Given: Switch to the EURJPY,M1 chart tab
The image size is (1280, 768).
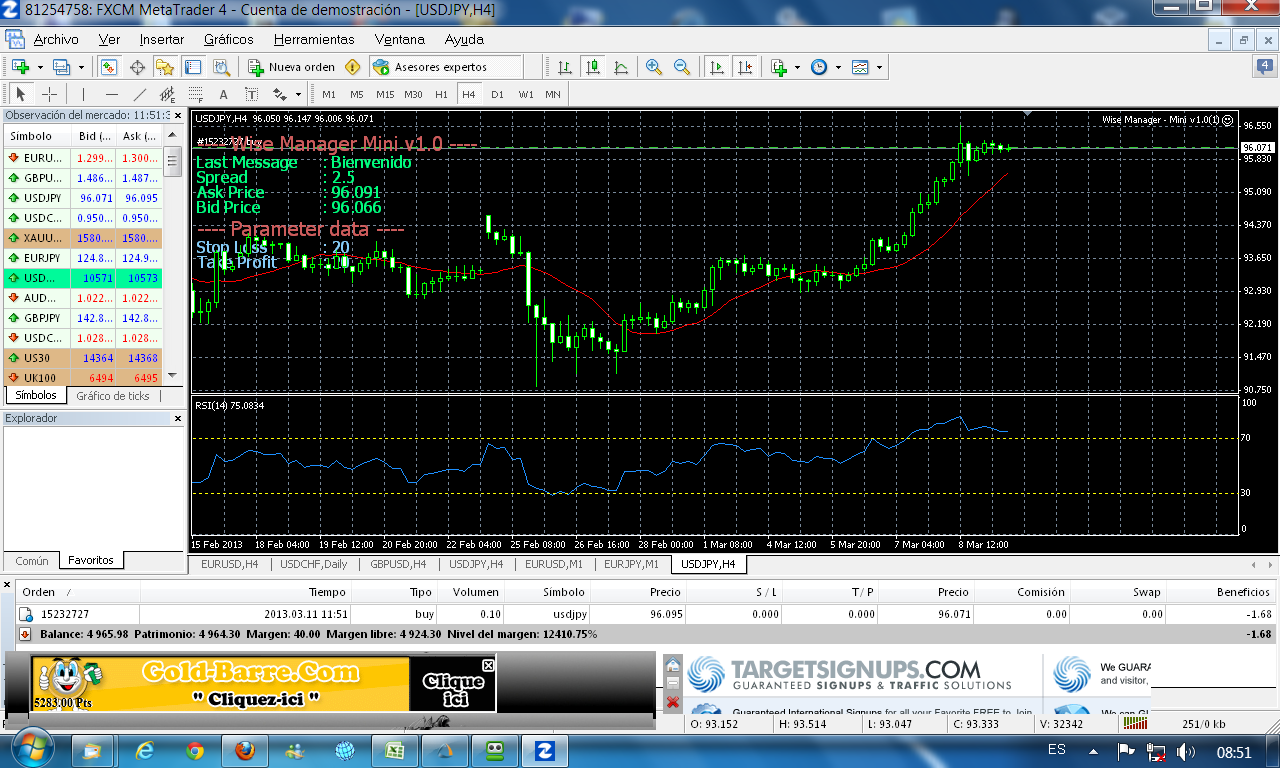Looking at the screenshot, I should click(x=630, y=564).
